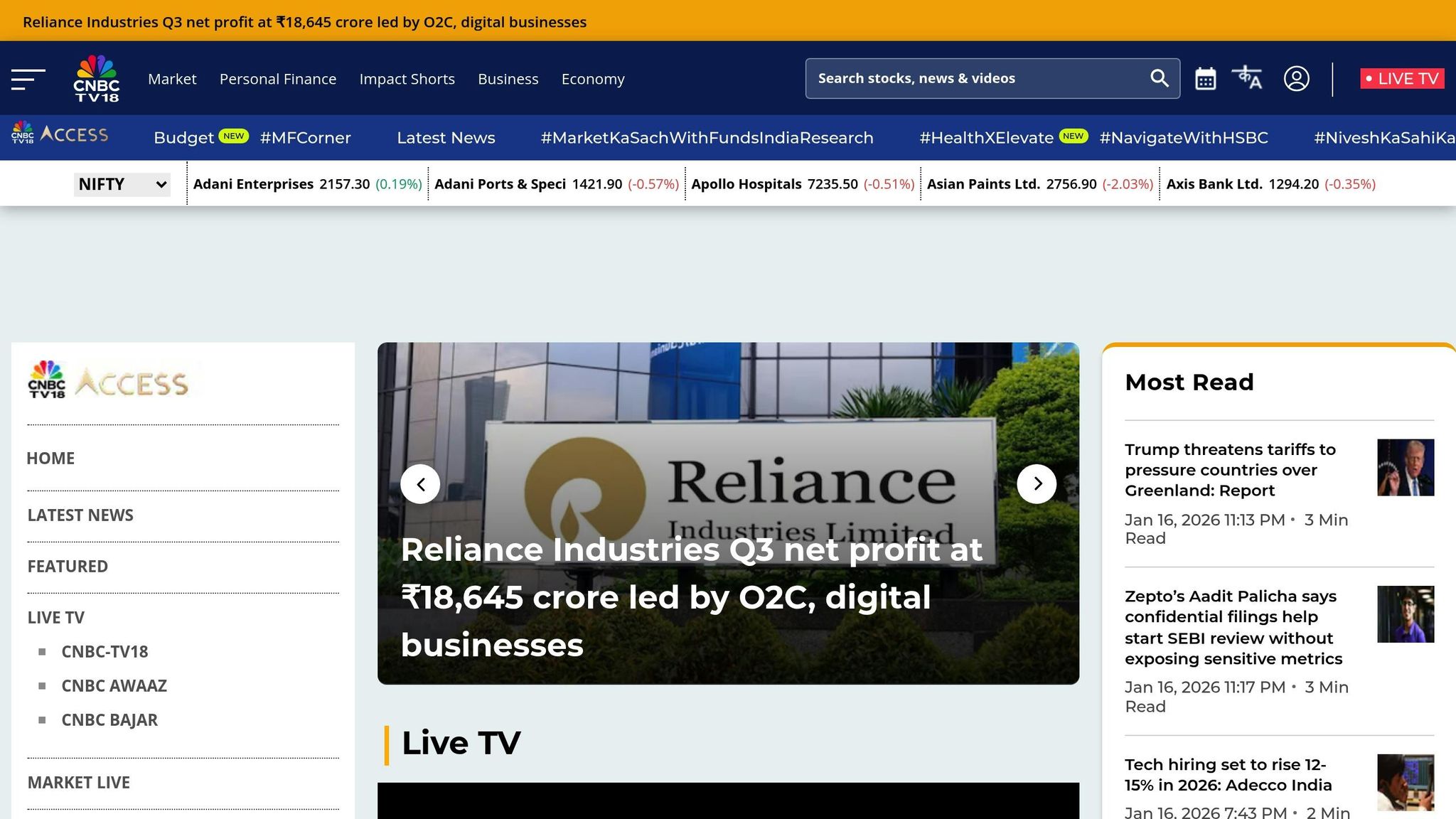Screen dimensions: 1456x819
Task: Open the calendar icon in header
Action: [x=1206, y=79]
